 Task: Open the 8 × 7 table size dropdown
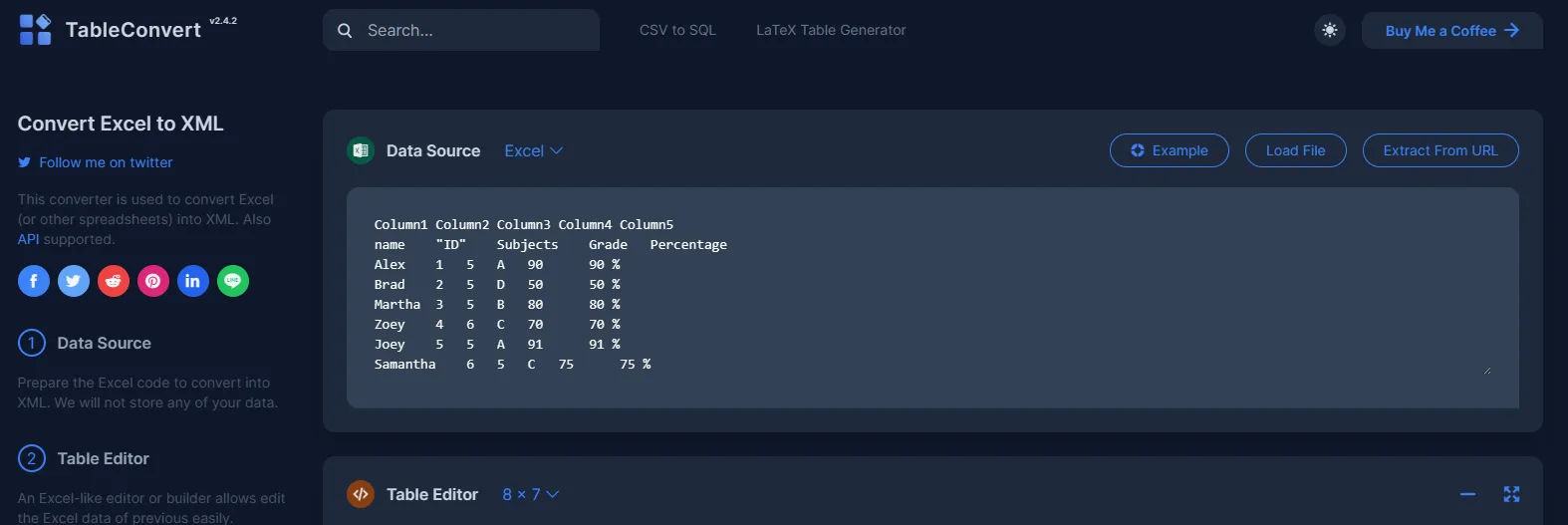click(x=530, y=494)
